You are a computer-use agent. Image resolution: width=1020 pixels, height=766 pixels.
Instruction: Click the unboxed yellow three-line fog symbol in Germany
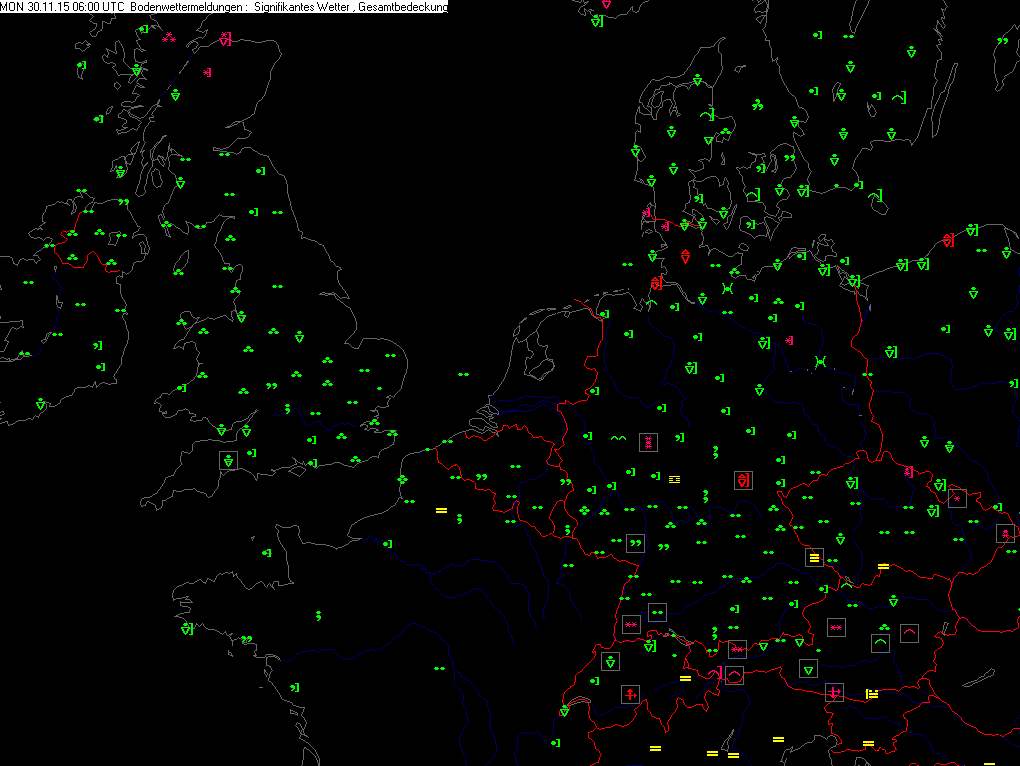coord(675,479)
